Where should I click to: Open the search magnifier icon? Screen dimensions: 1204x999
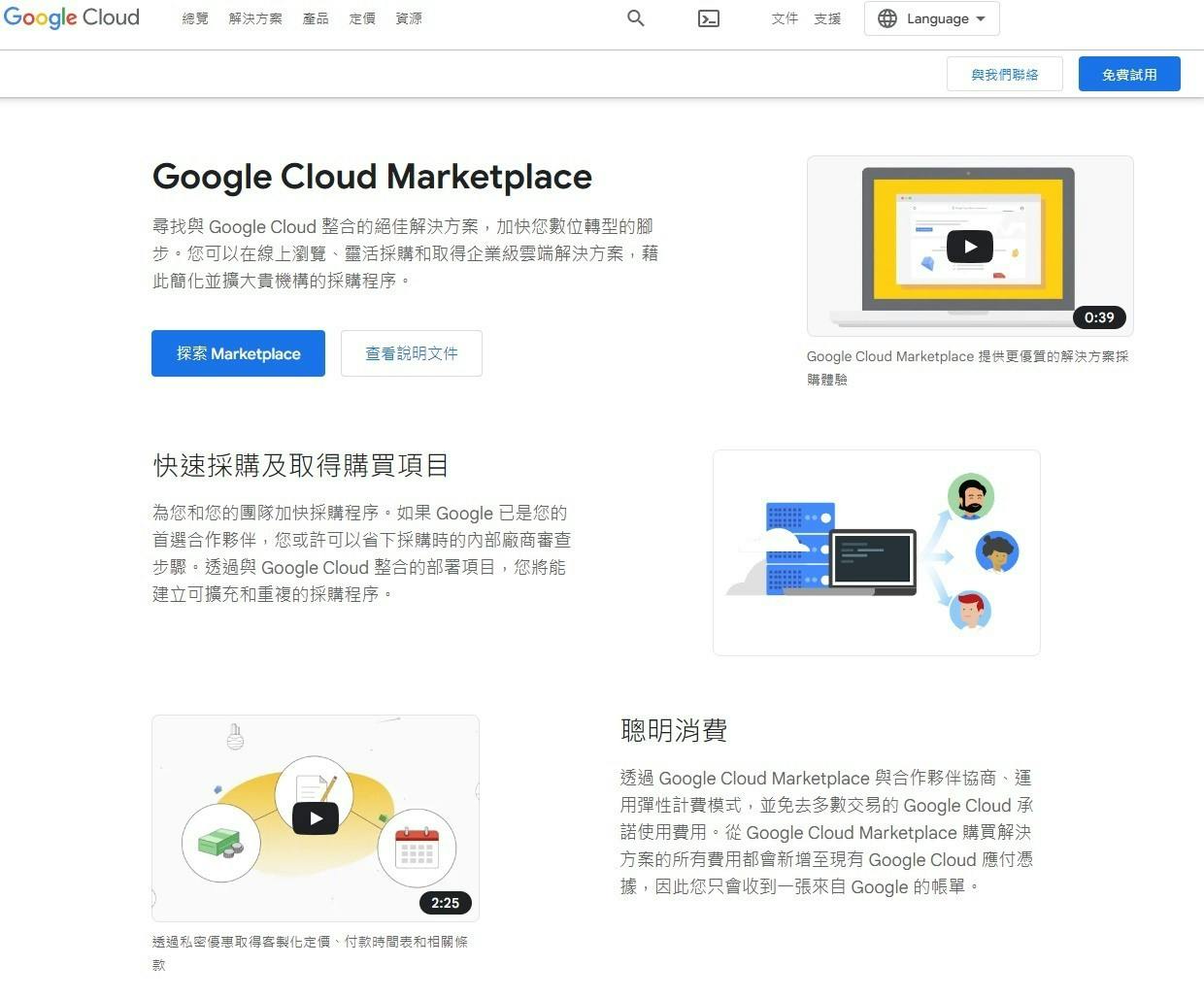(x=636, y=18)
